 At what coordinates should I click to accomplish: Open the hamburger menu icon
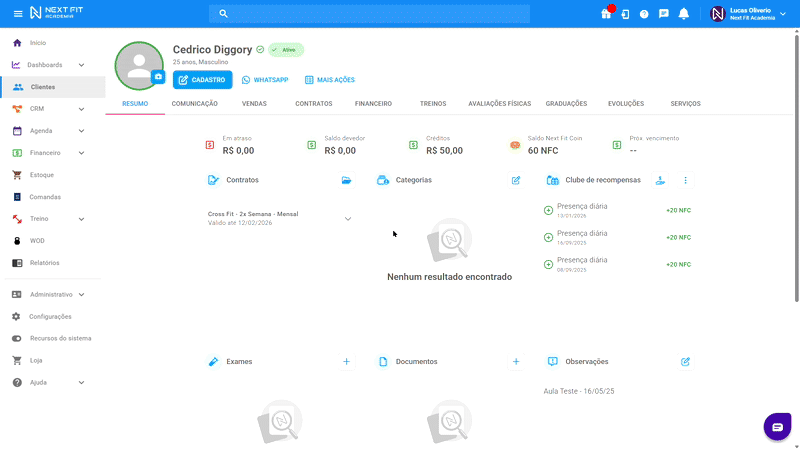[18, 14]
